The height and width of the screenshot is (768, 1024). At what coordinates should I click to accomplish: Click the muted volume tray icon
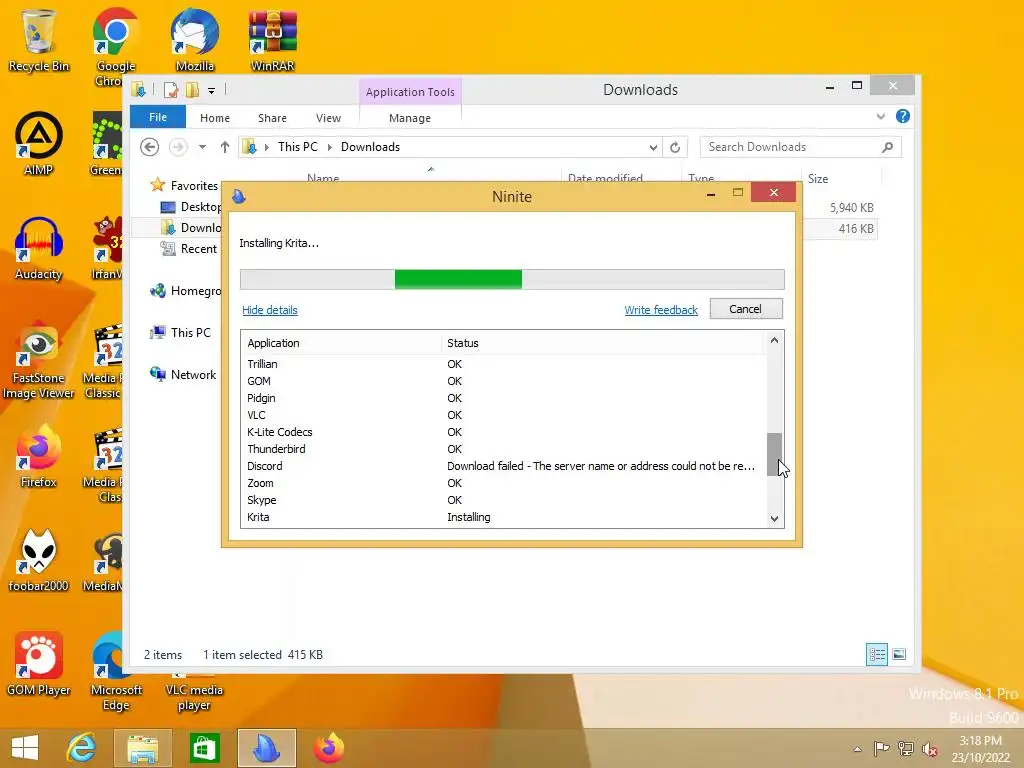tap(930, 748)
